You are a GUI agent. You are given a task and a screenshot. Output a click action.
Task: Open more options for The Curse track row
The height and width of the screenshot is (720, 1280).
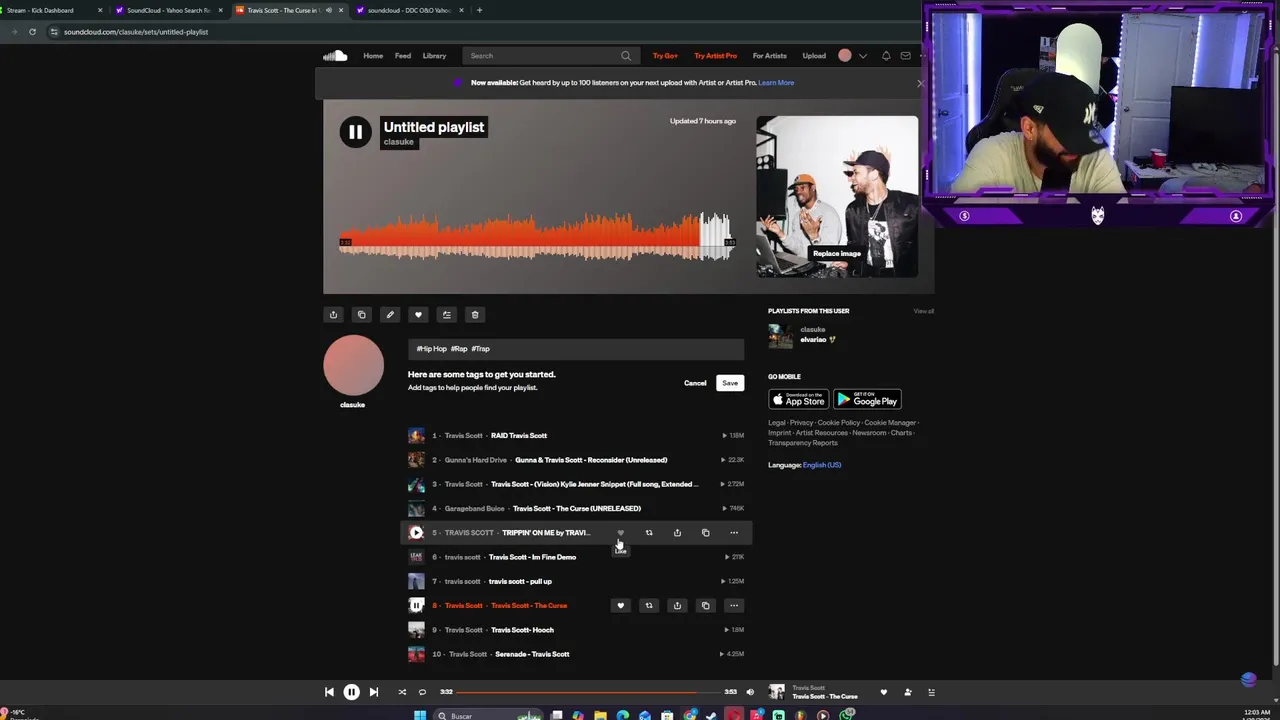pos(734,606)
